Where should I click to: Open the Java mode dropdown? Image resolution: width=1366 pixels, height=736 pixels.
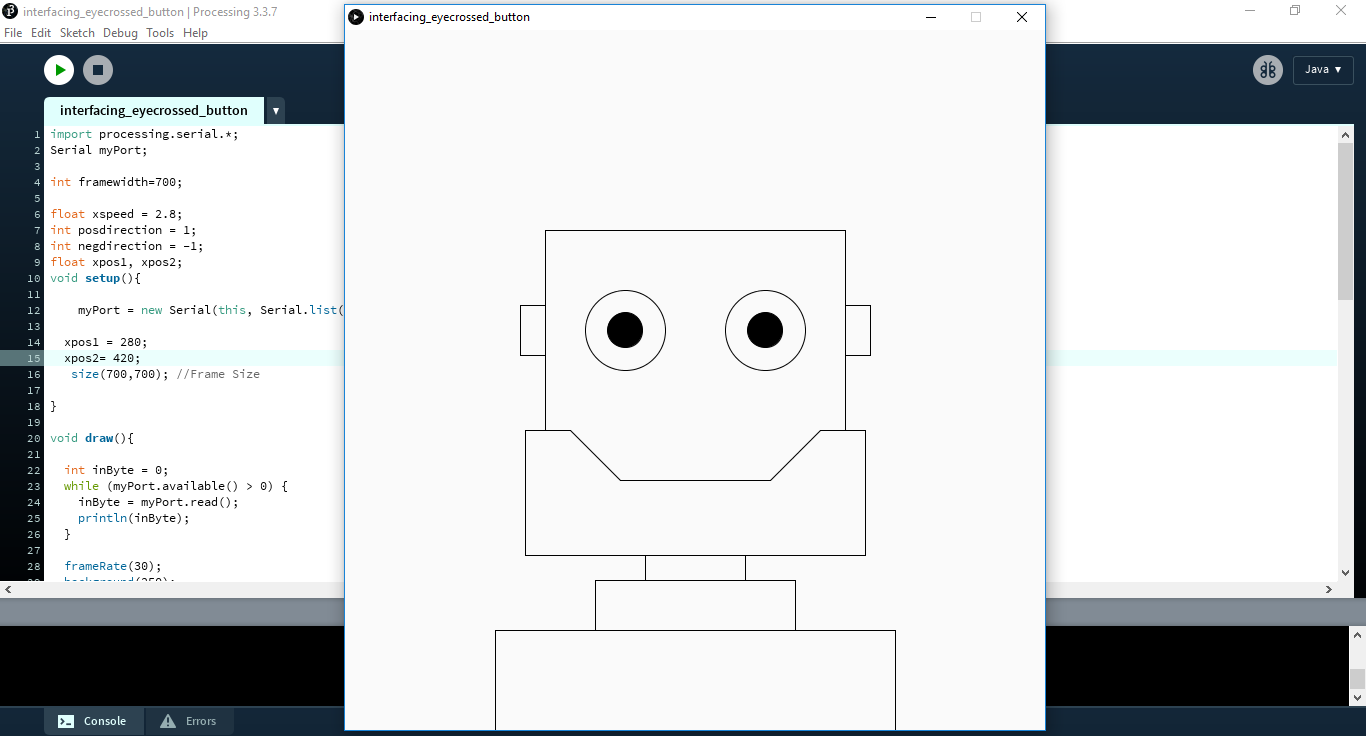coord(1323,70)
